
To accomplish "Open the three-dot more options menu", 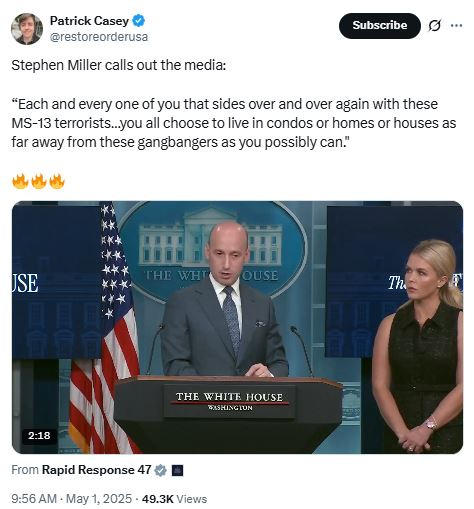I will point(456,25).
